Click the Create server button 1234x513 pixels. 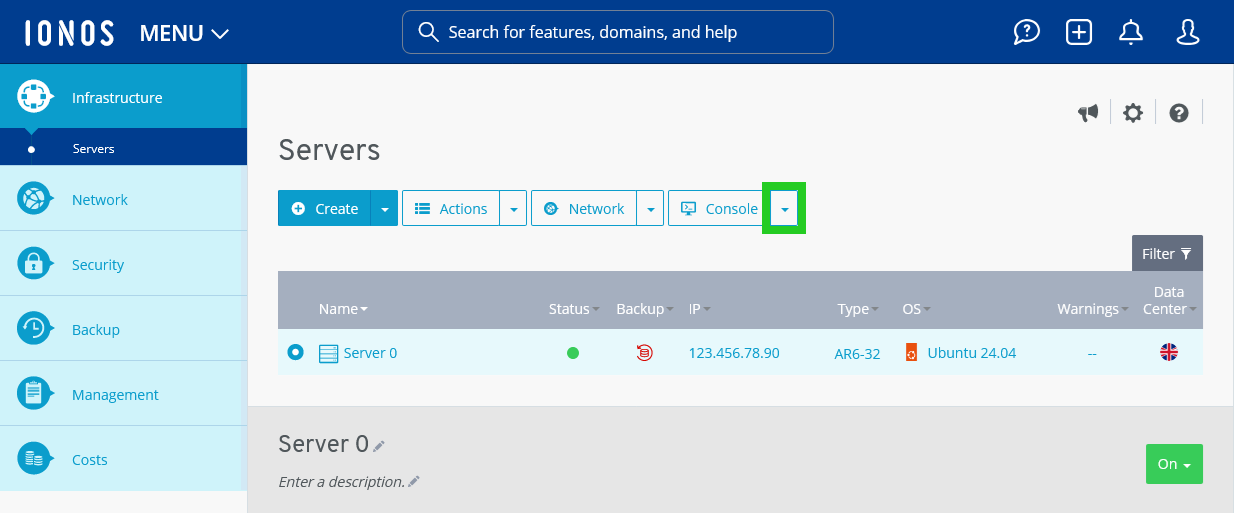(324, 208)
